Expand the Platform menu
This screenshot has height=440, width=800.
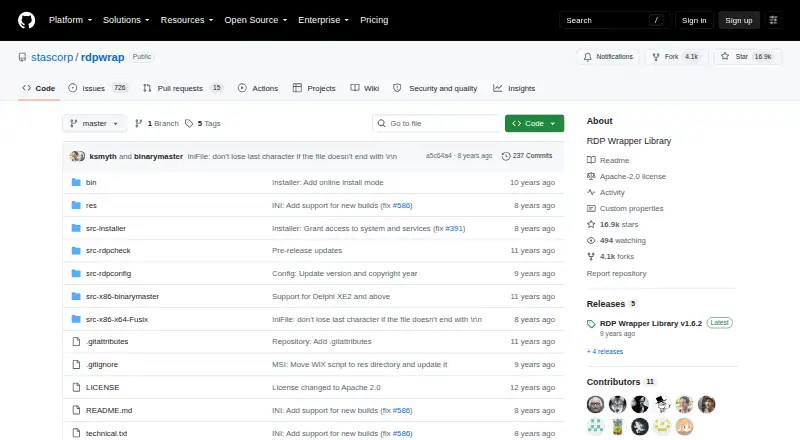coord(70,20)
